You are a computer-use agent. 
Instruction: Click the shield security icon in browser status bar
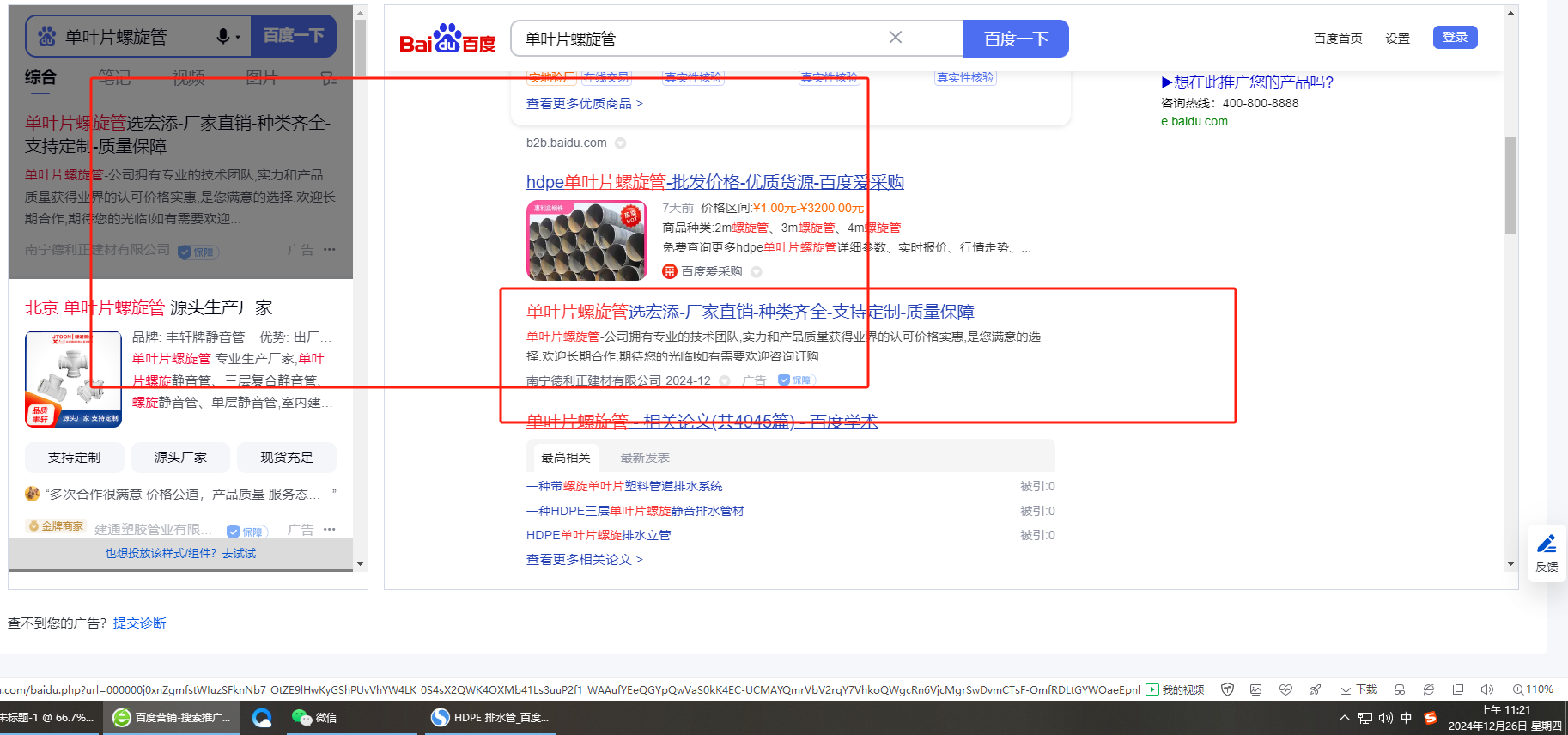tap(1228, 689)
